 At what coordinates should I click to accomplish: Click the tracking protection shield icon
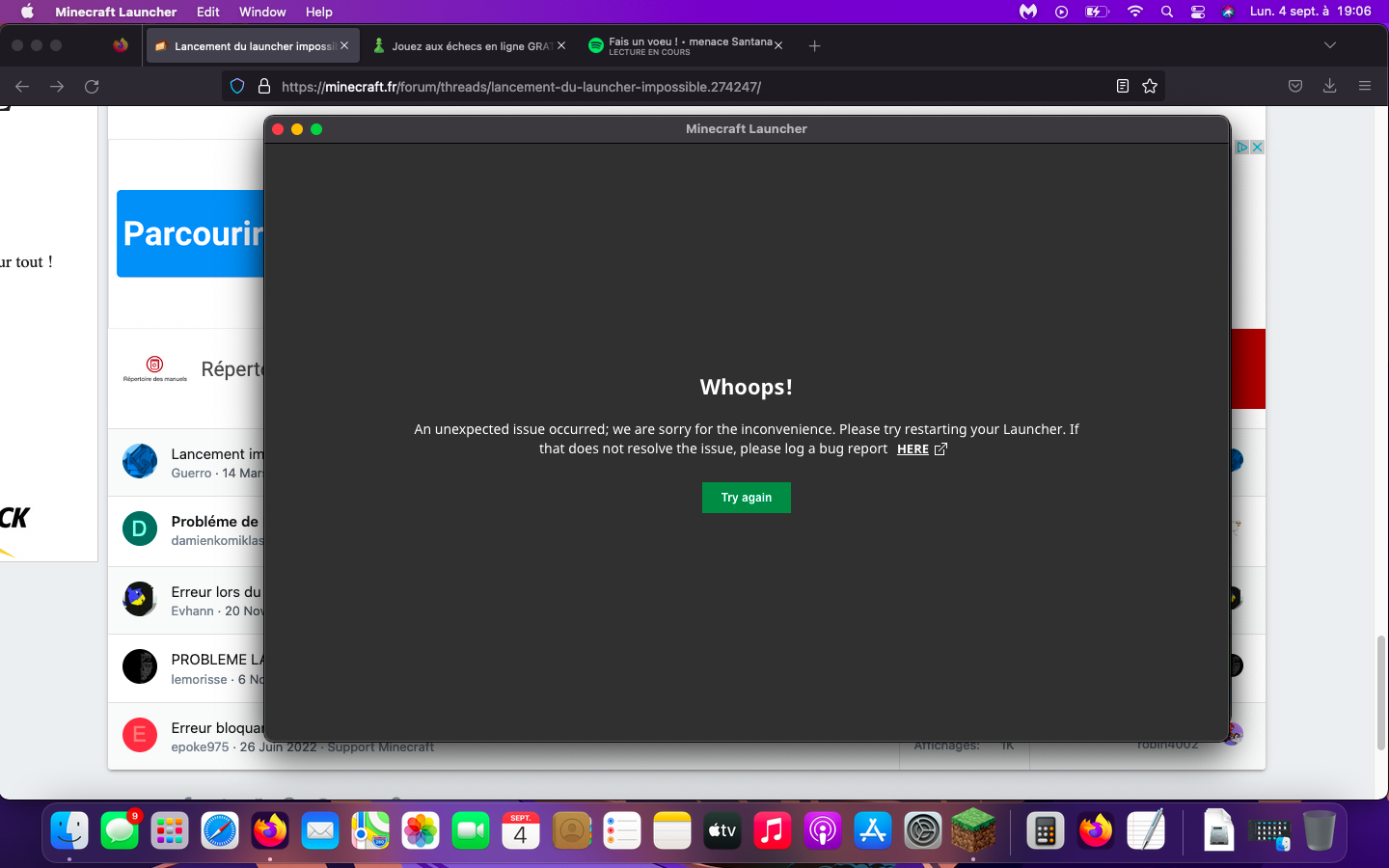[x=237, y=87]
